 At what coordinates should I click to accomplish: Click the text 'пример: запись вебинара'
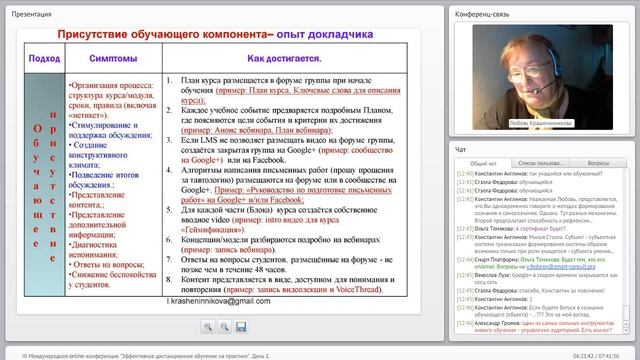point(227,250)
